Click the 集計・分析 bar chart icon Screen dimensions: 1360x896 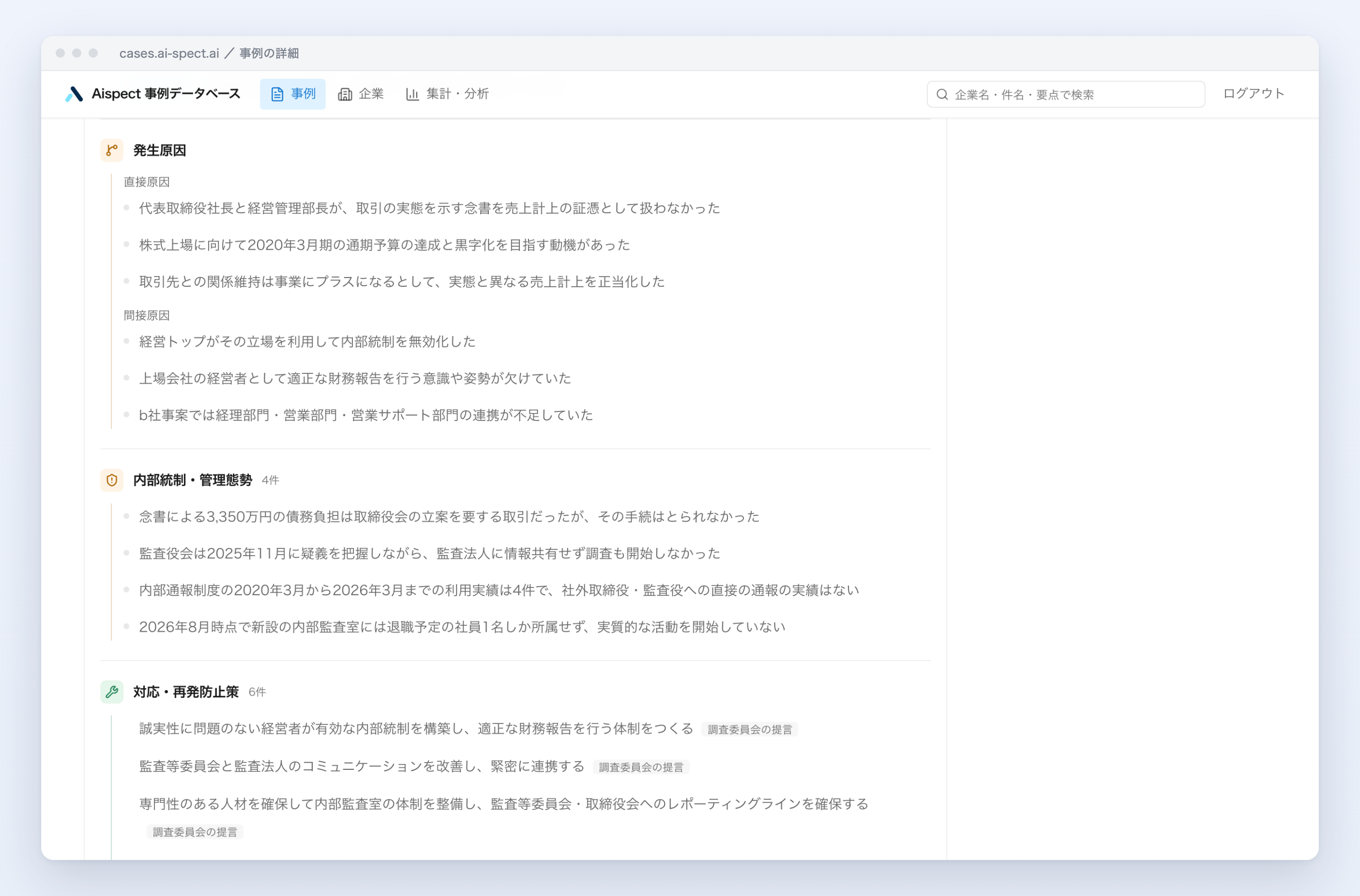click(x=412, y=94)
